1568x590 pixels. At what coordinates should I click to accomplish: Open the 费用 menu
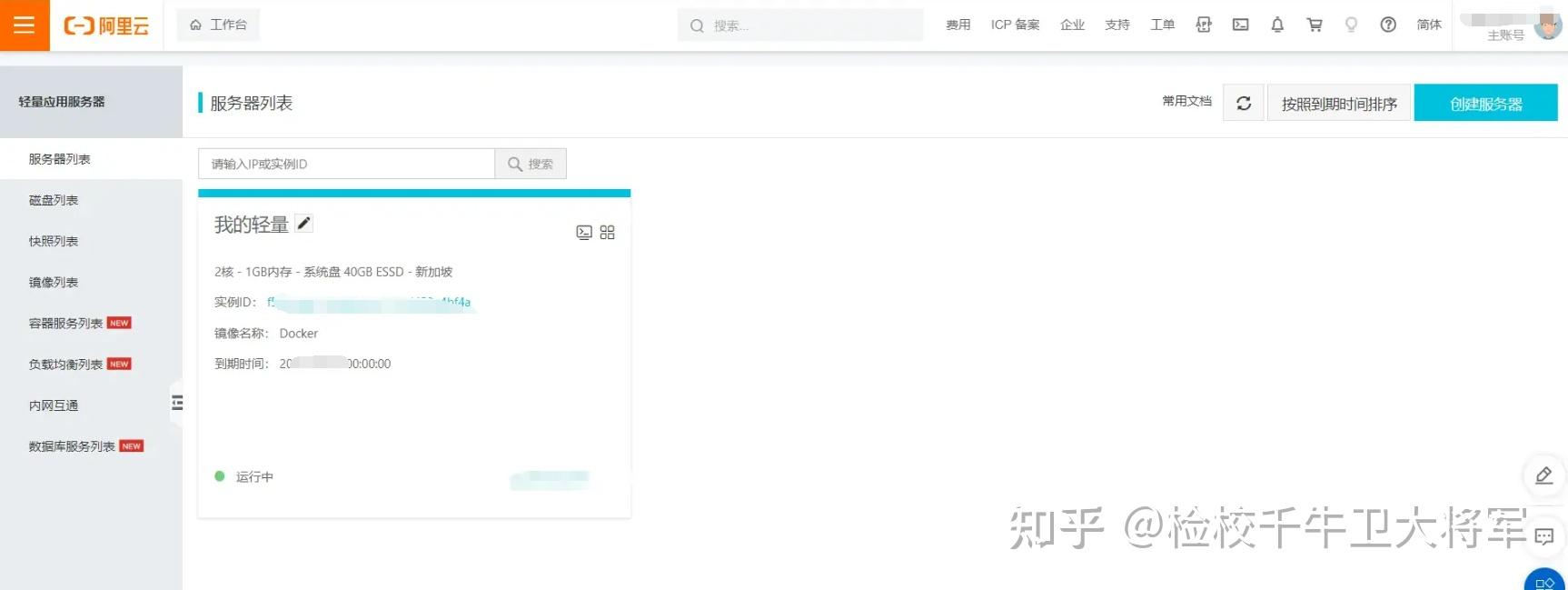click(x=958, y=25)
